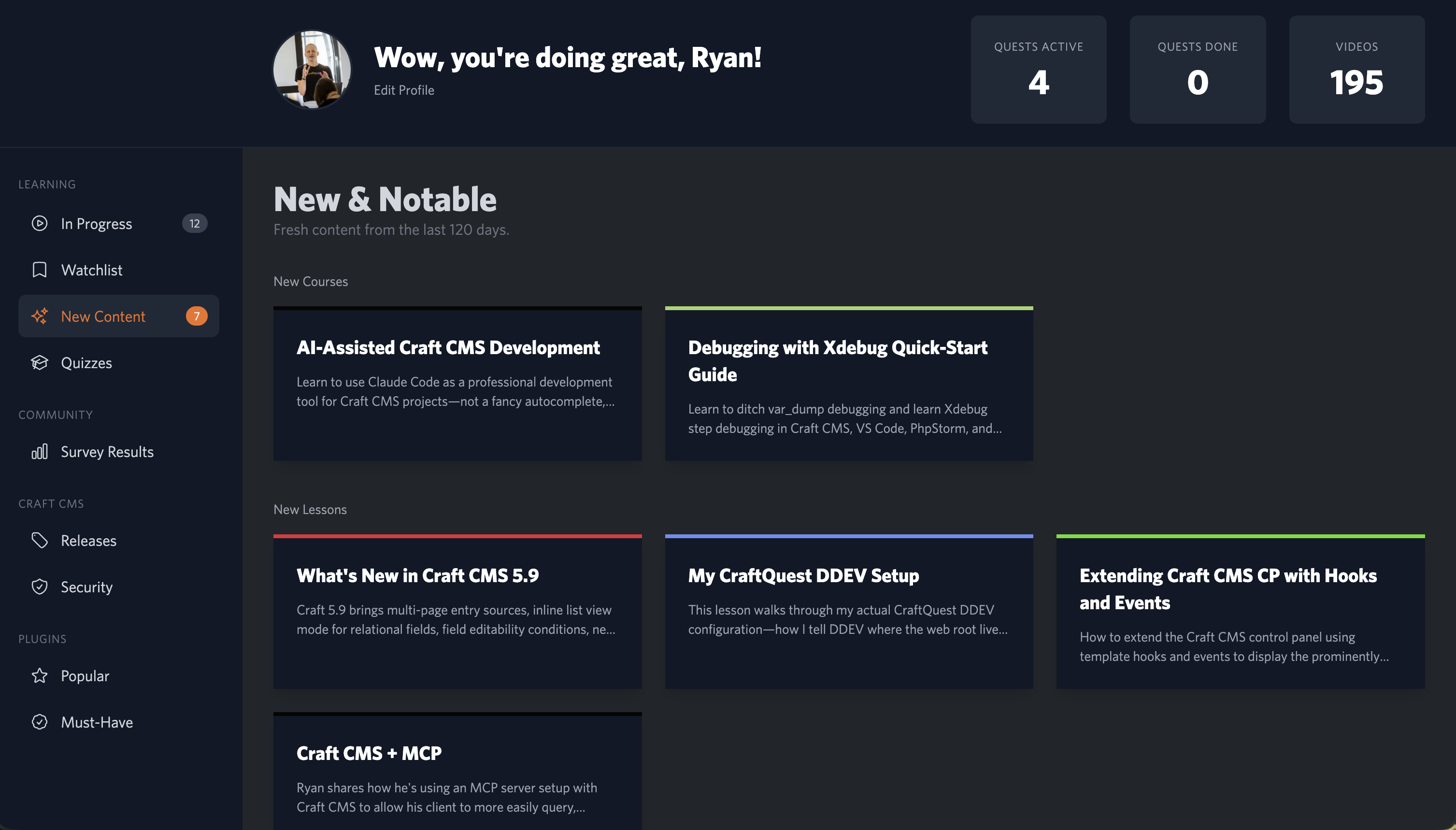Click the Survey Results bar chart icon

coord(39,452)
